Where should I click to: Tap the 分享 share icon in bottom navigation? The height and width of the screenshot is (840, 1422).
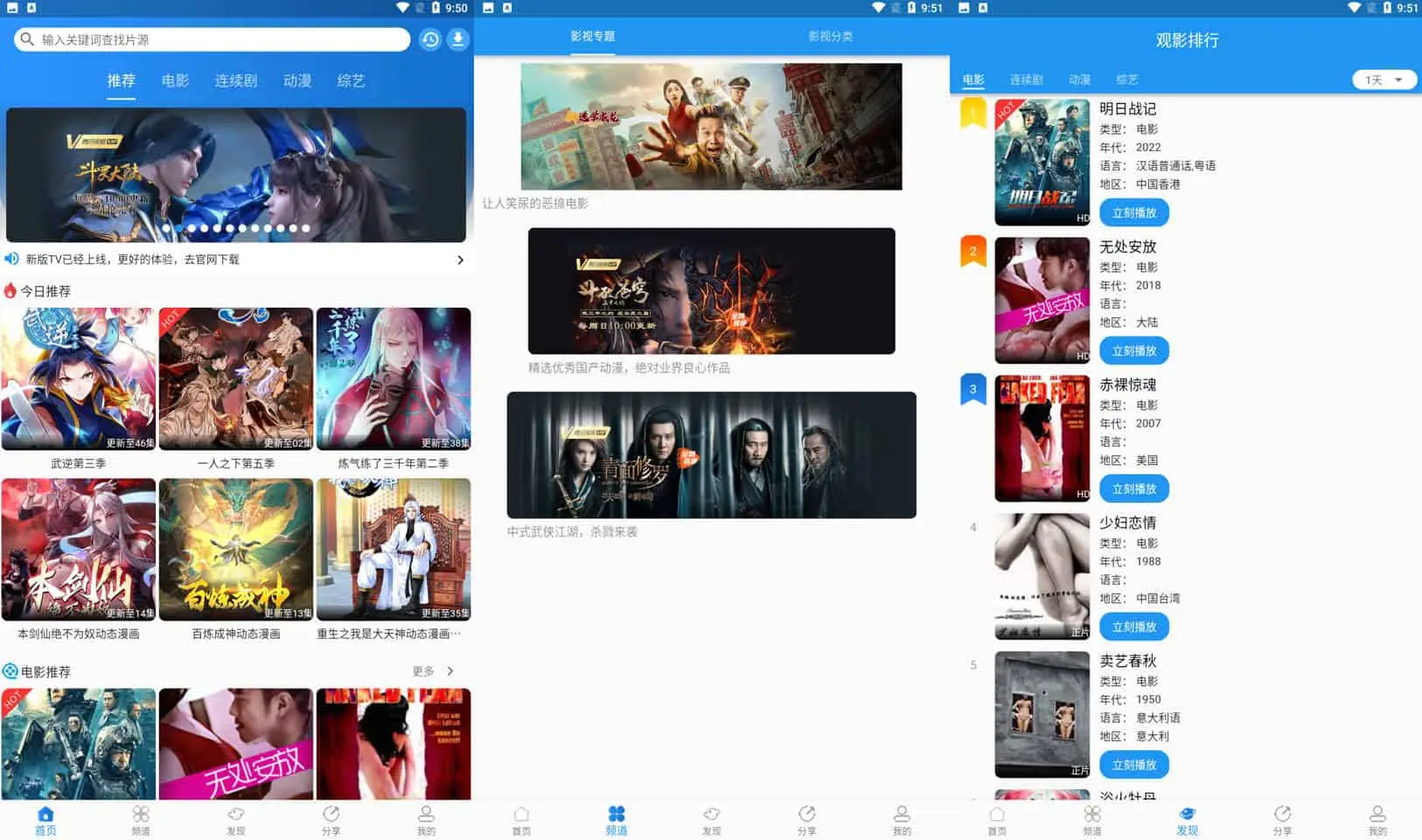[331, 820]
